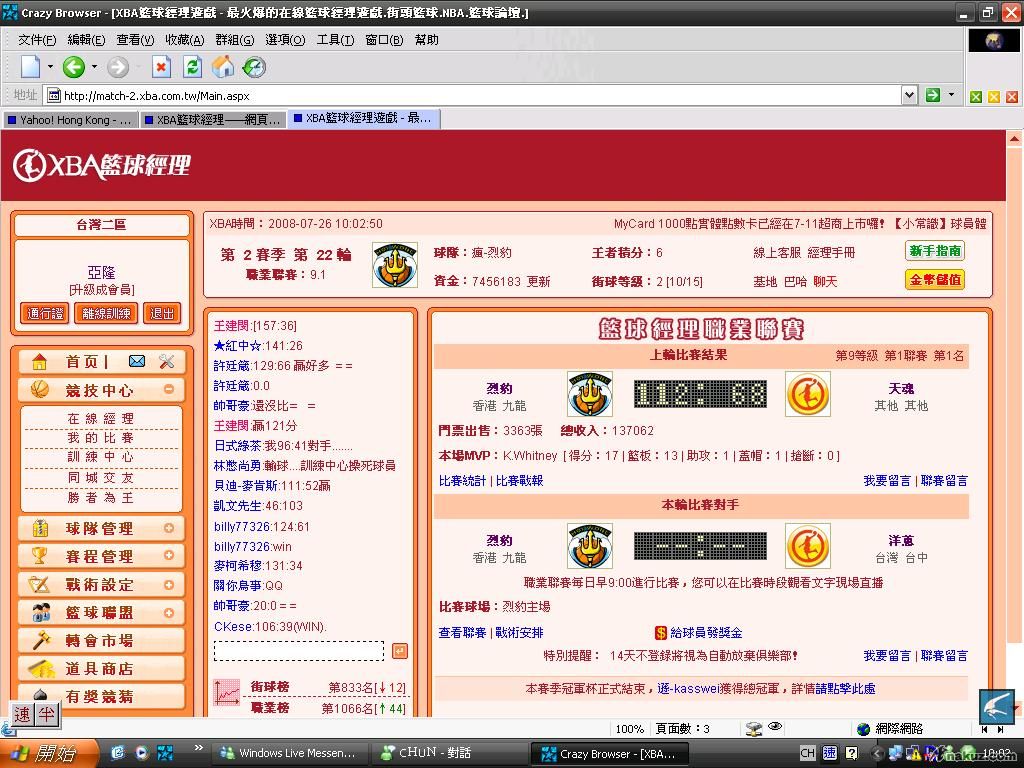Collapse the 競技中心 menu section

tap(168, 390)
